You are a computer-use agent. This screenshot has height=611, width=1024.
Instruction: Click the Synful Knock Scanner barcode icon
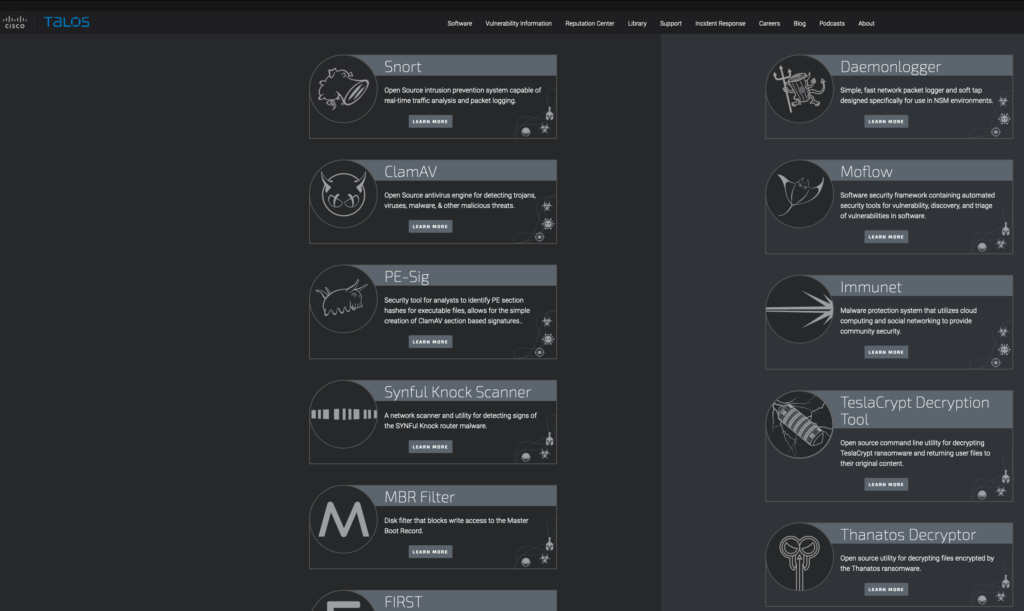[343, 413]
